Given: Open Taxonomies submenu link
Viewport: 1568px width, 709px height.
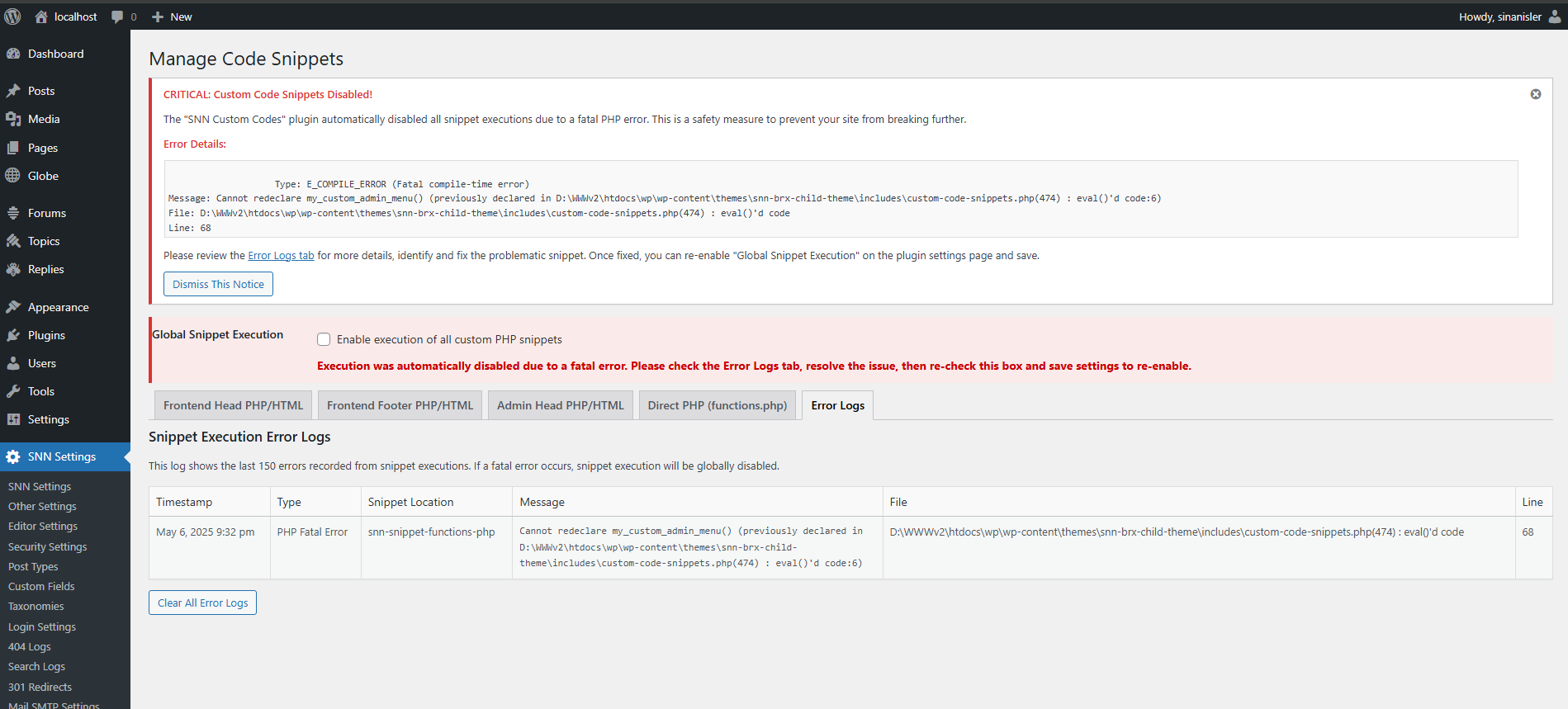Looking at the screenshot, I should 36,606.
